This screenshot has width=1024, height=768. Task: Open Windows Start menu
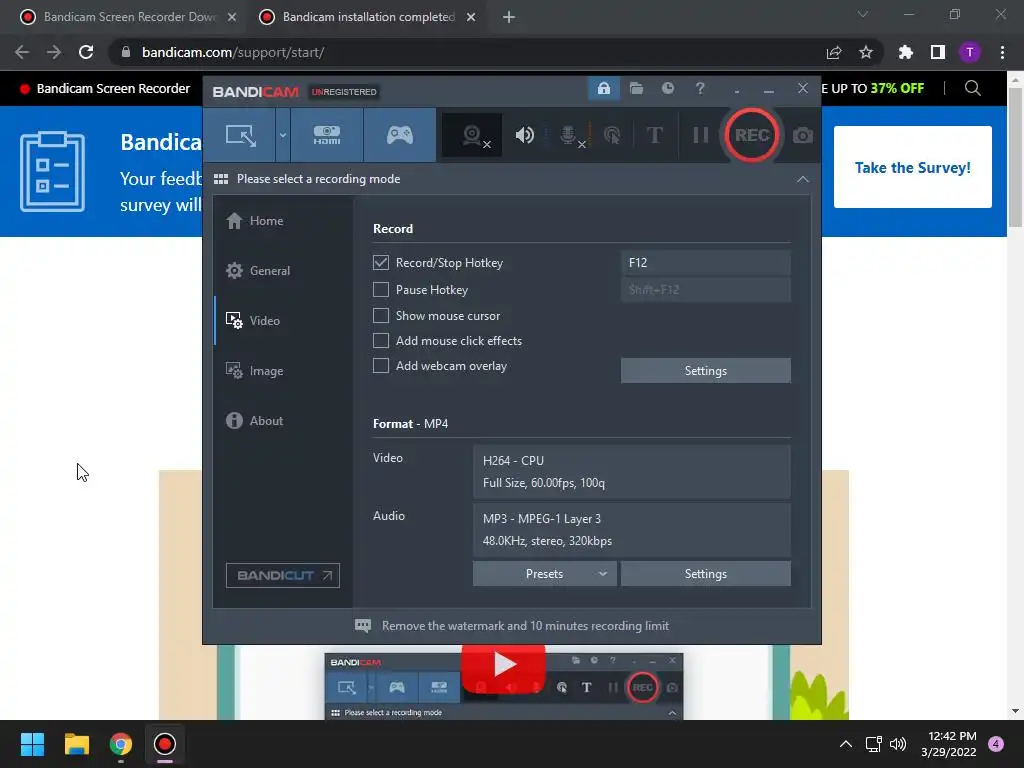[32, 744]
